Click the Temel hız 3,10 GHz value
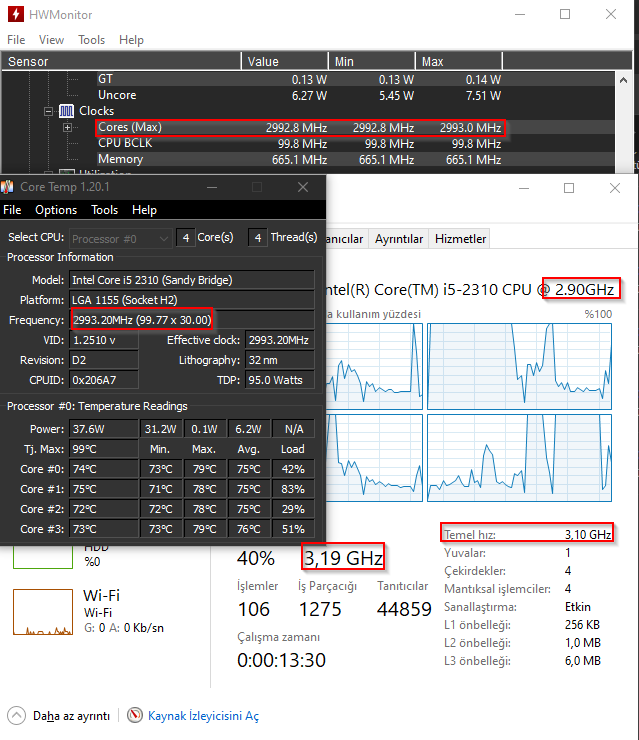Screen dimensions: 639x740 [588, 535]
